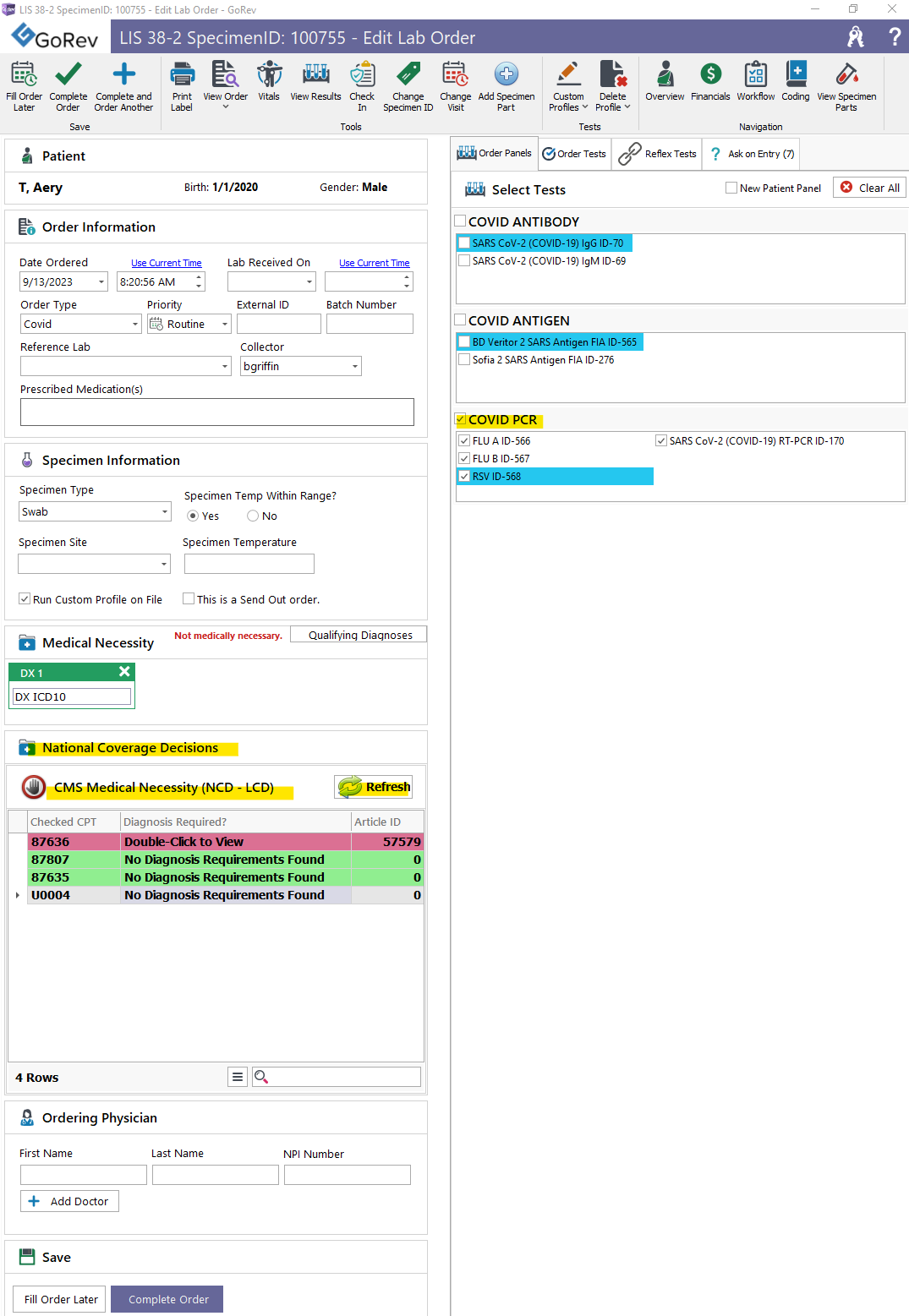
Task: Expand the Order Type dropdown
Action: coord(134,324)
